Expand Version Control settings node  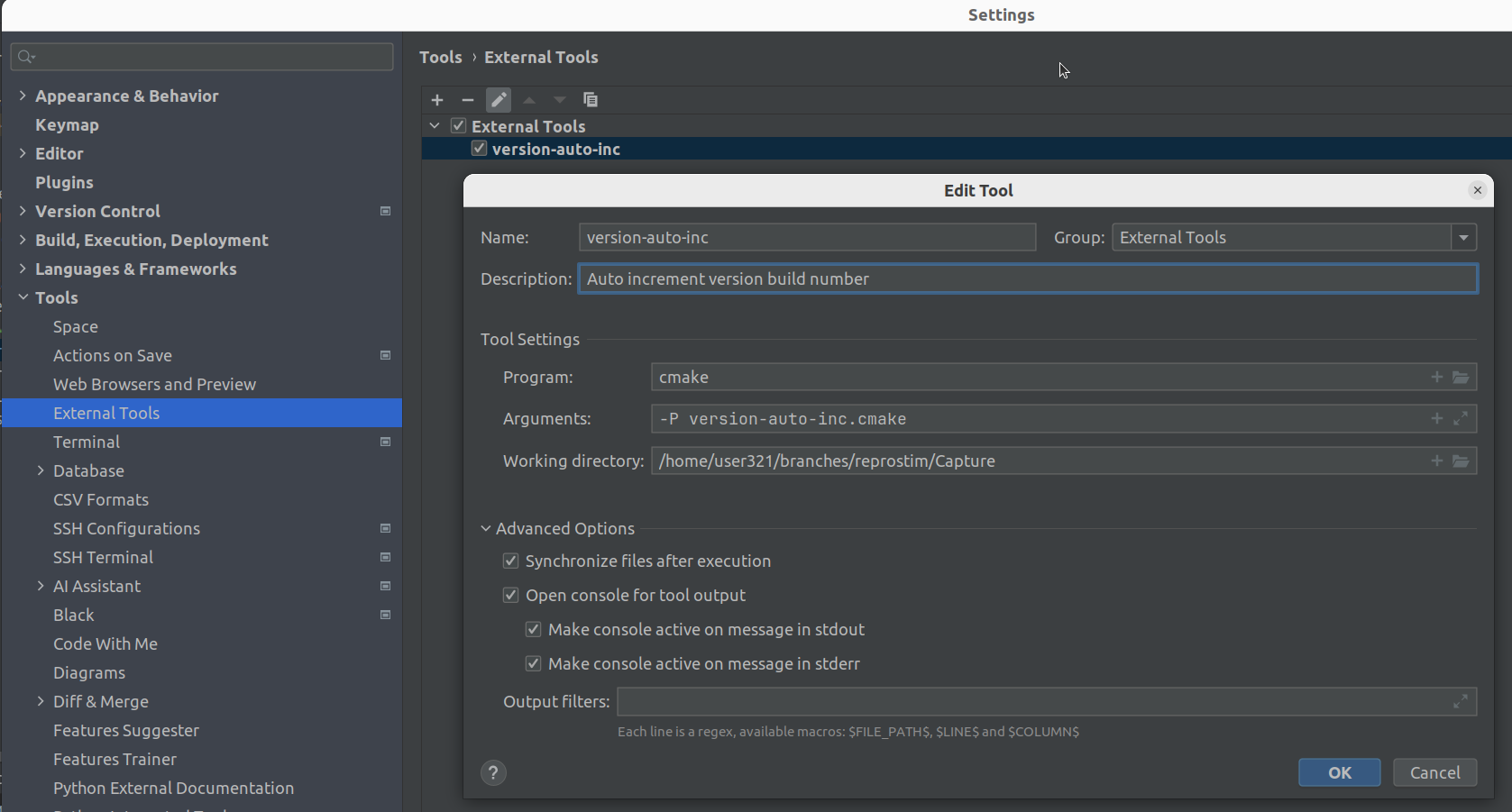pos(23,211)
